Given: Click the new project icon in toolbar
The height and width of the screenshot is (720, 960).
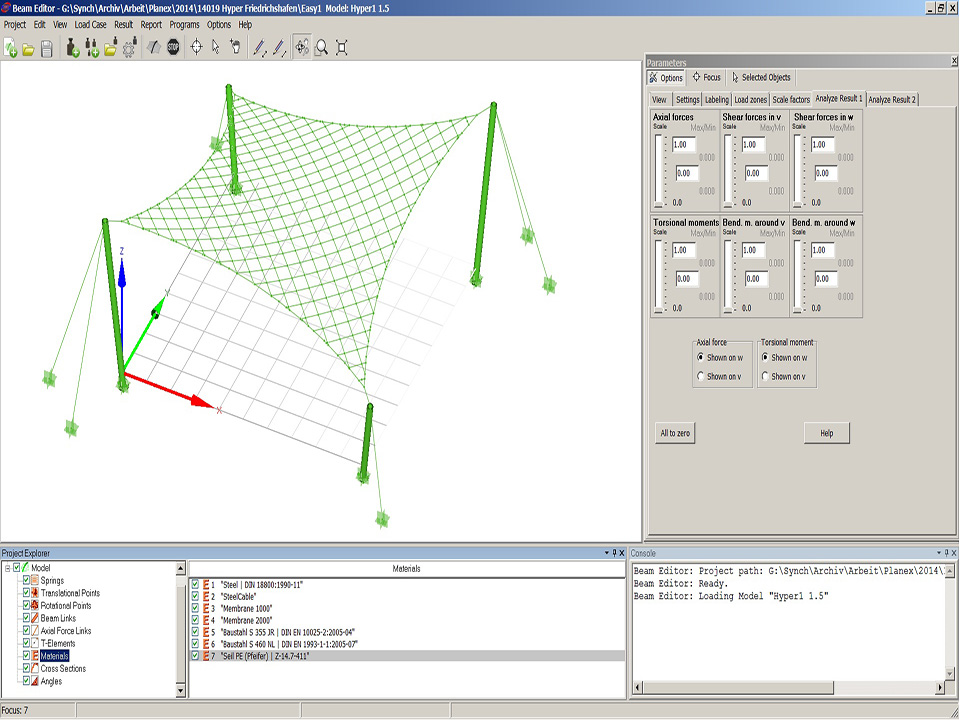Looking at the screenshot, I should [x=10, y=47].
